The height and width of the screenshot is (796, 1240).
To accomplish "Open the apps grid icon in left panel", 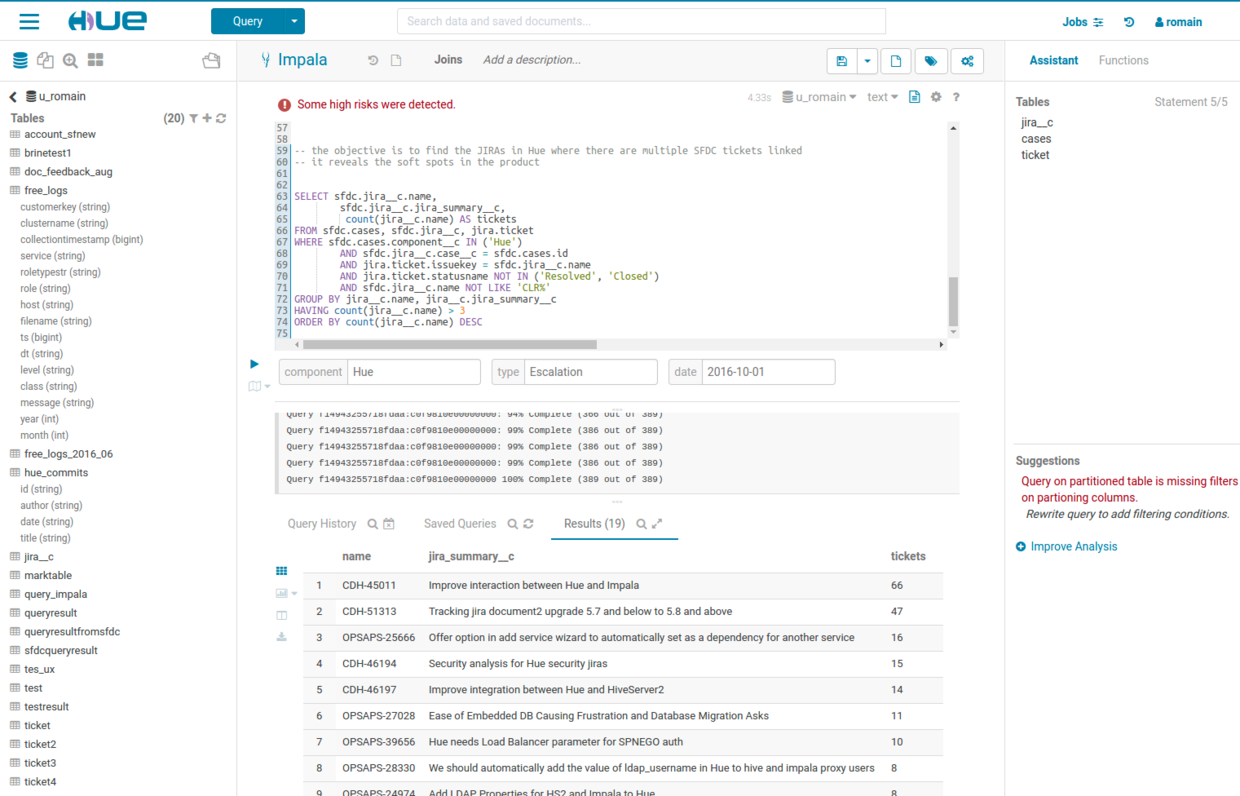I will [96, 61].
